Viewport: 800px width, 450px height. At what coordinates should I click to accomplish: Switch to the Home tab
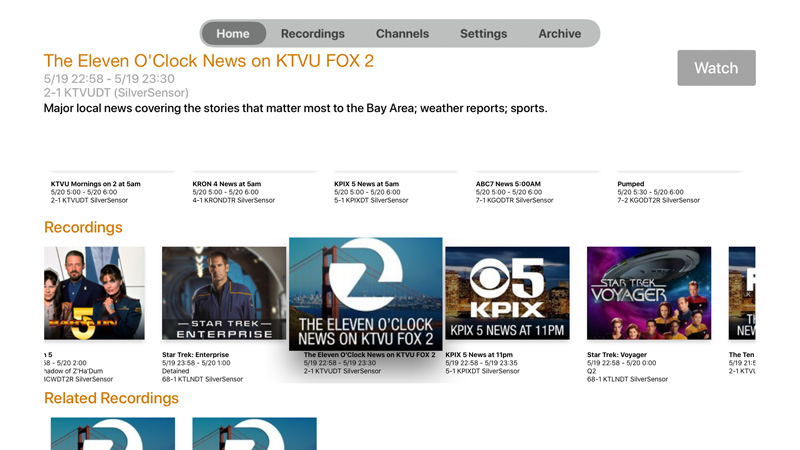(x=233, y=34)
